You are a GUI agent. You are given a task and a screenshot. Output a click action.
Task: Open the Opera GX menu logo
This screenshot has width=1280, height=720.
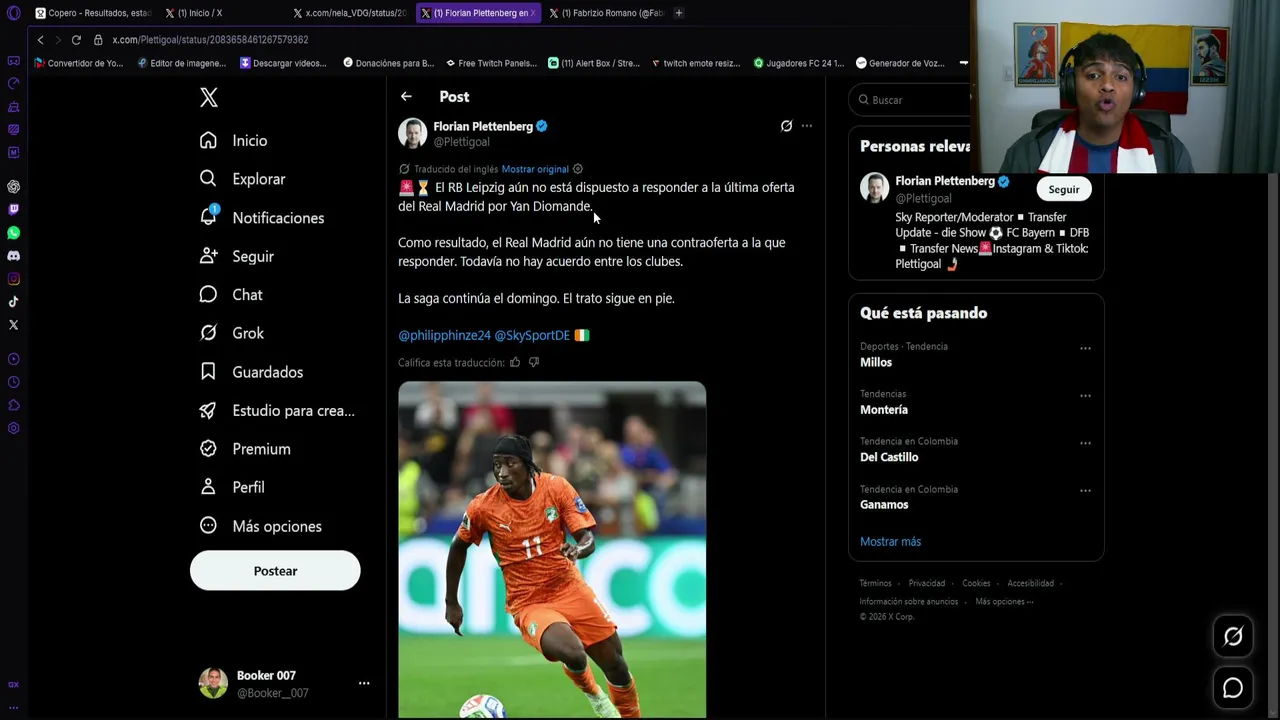point(13,13)
